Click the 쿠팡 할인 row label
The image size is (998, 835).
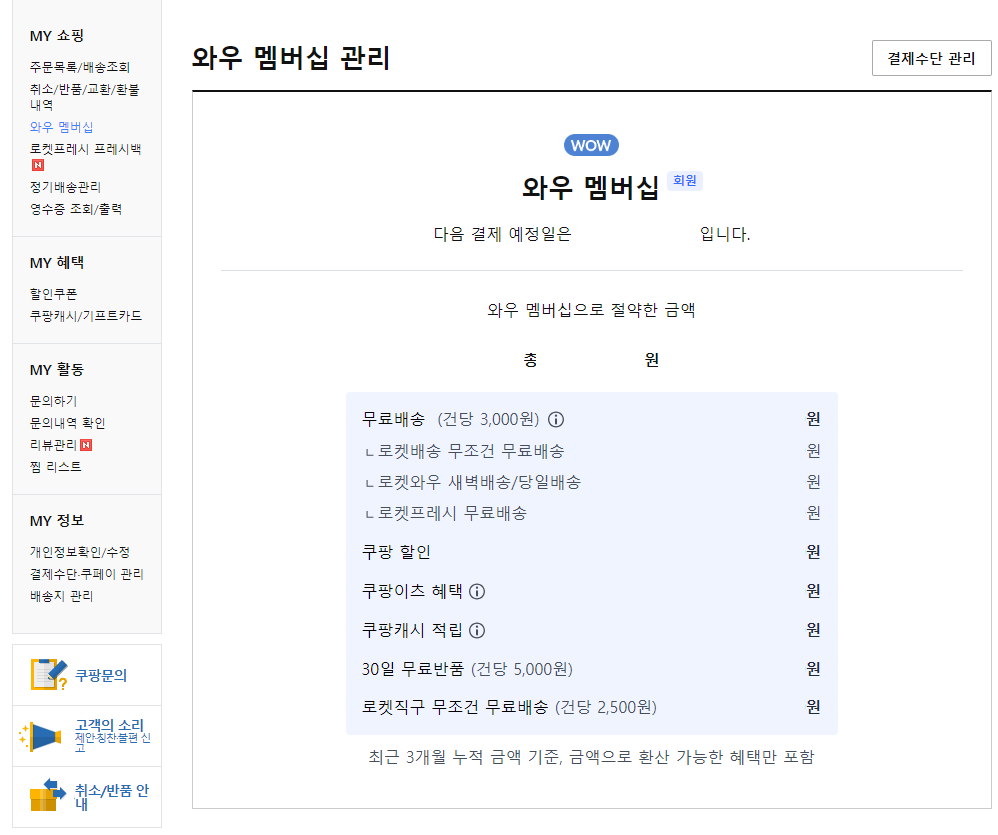click(x=396, y=552)
